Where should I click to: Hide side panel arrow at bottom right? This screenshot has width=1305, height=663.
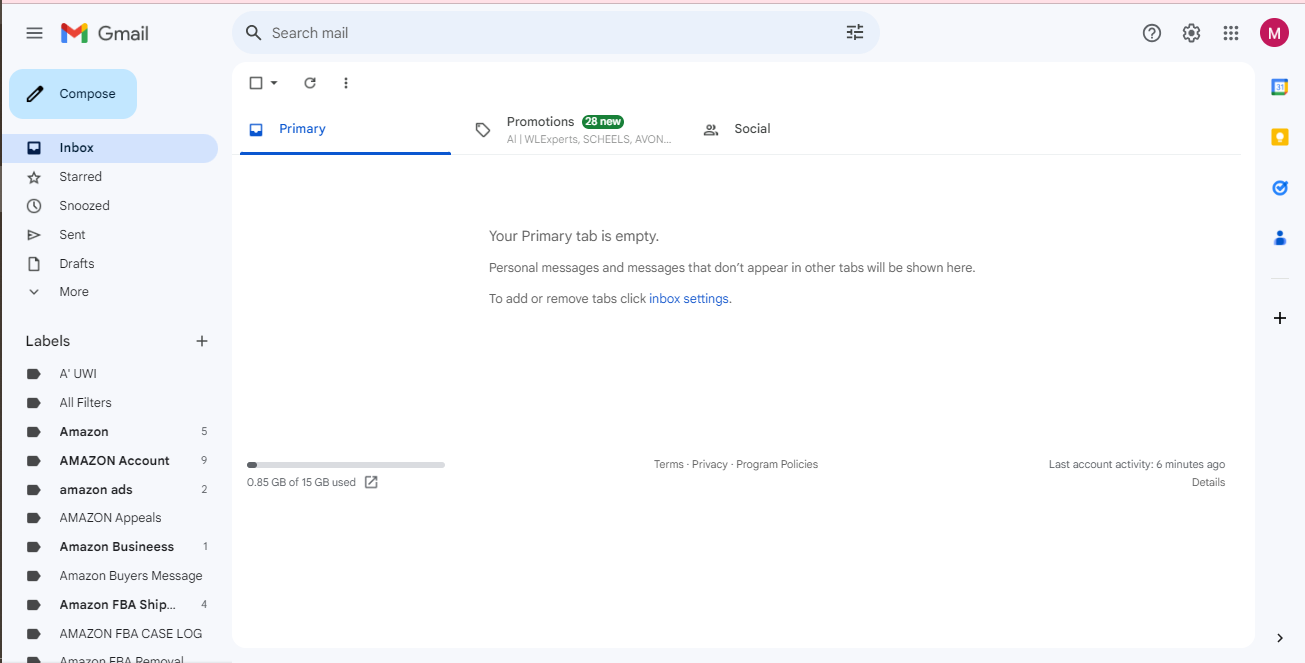click(x=1280, y=638)
